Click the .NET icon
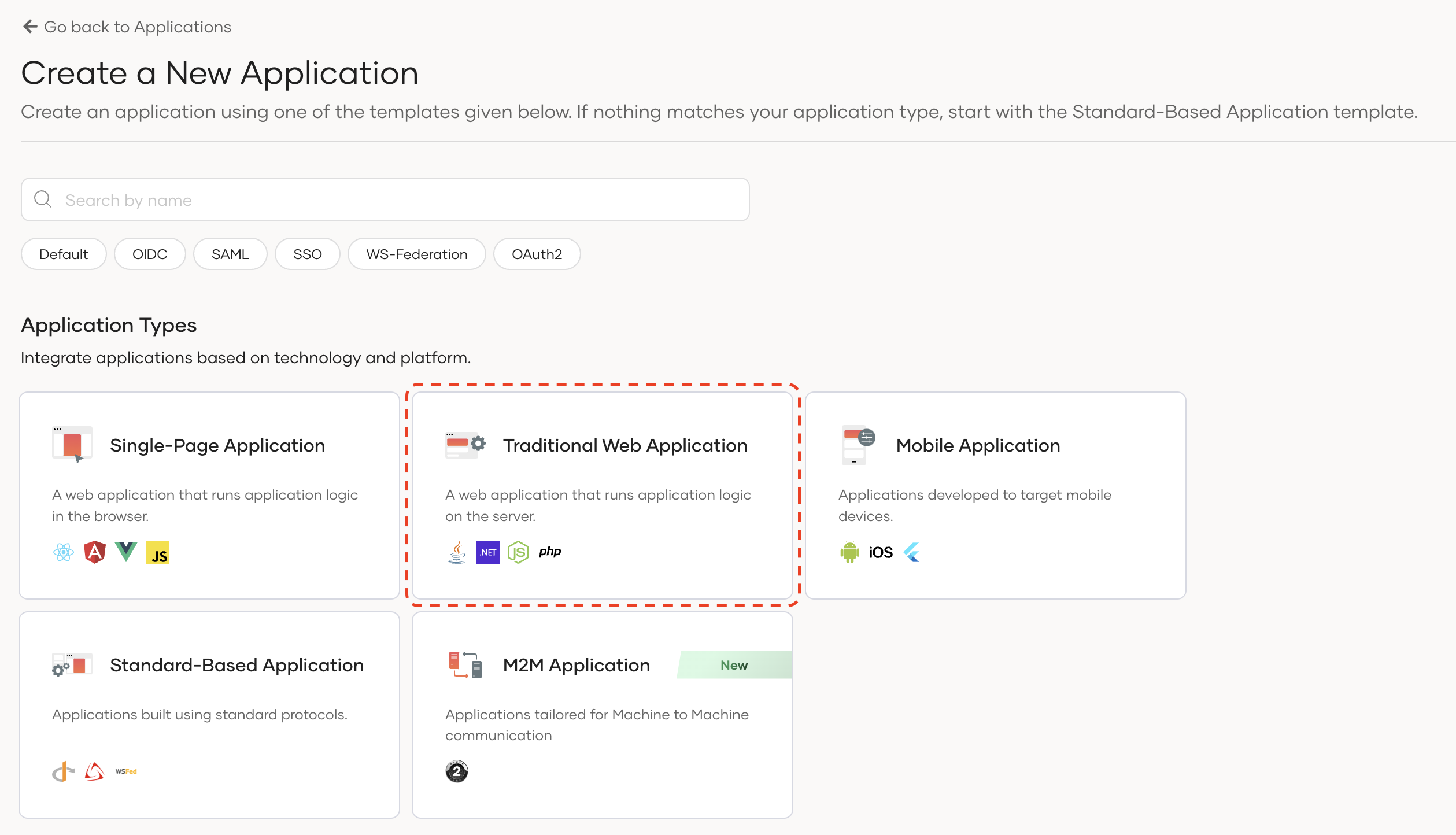The width and height of the screenshot is (1456, 835). (x=488, y=552)
